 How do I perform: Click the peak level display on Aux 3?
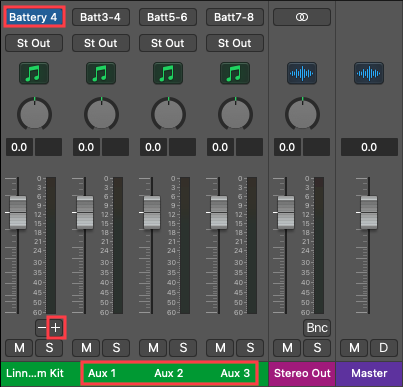(249, 147)
